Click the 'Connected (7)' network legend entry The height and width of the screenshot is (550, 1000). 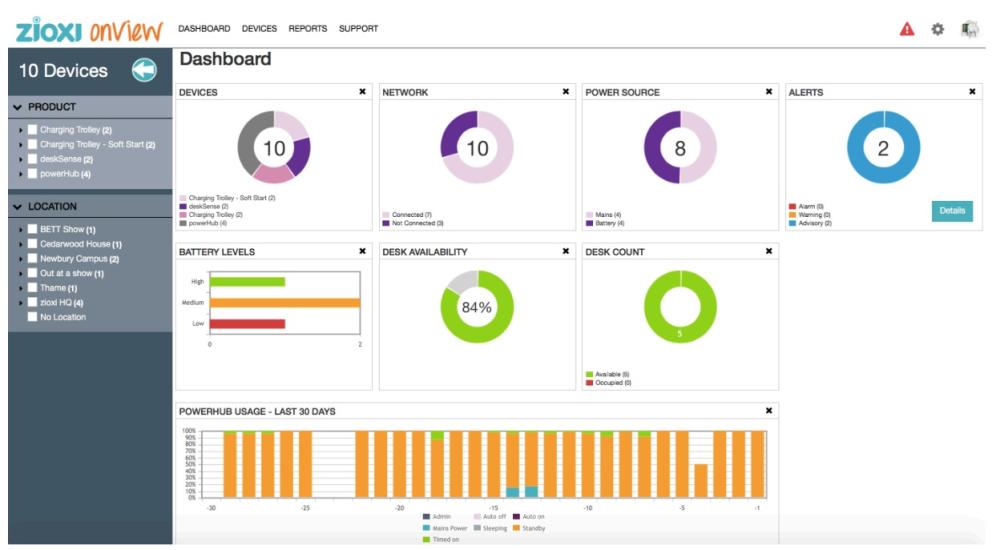[408, 215]
